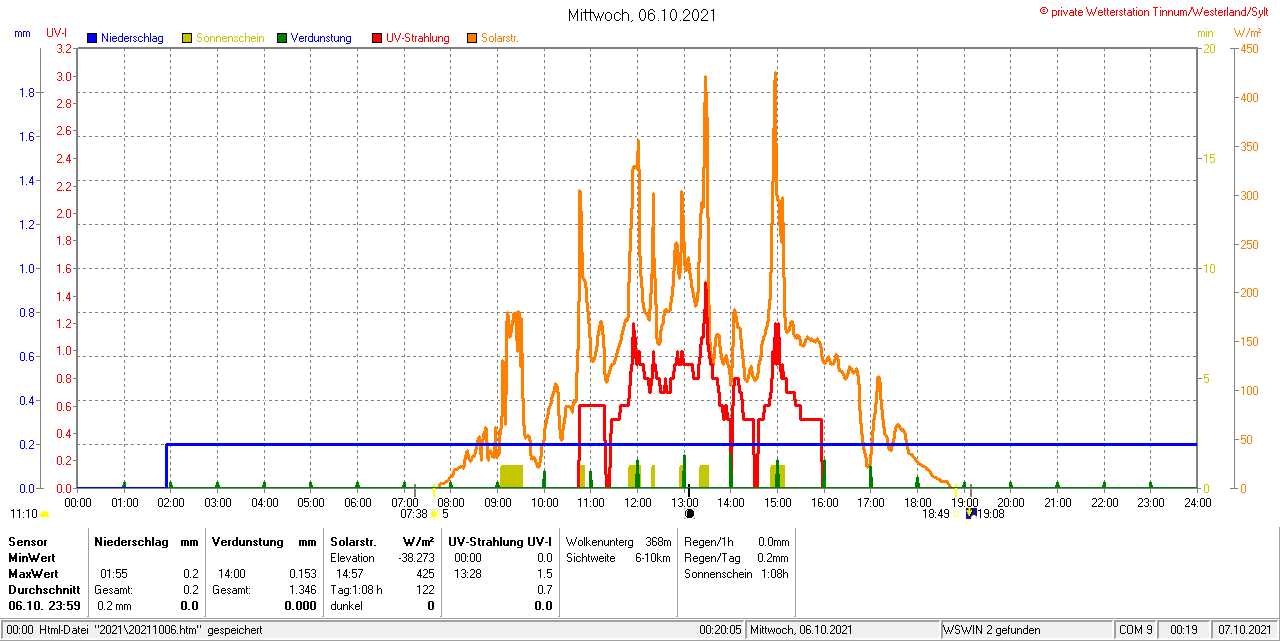Click the 18:00 tick on the time axis
The image size is (1280, 641).
(917, 502)
